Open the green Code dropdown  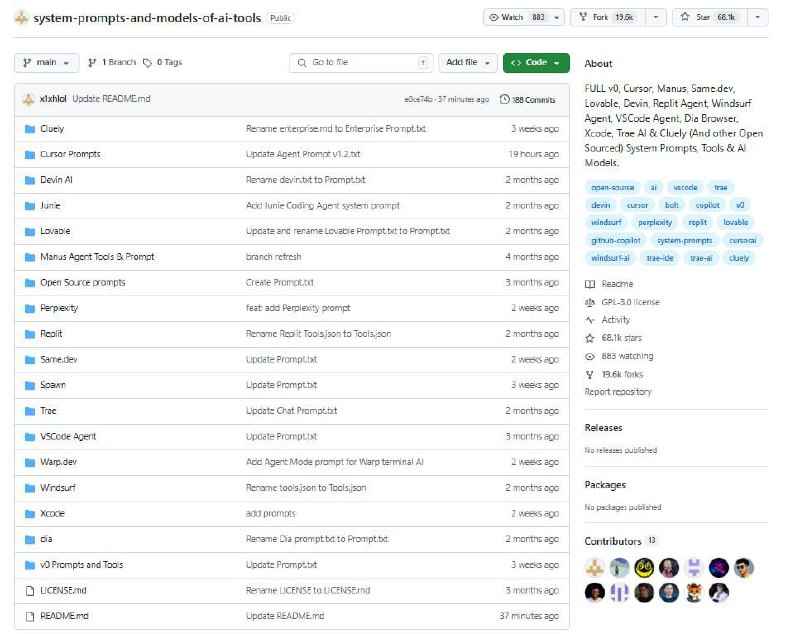536,63
